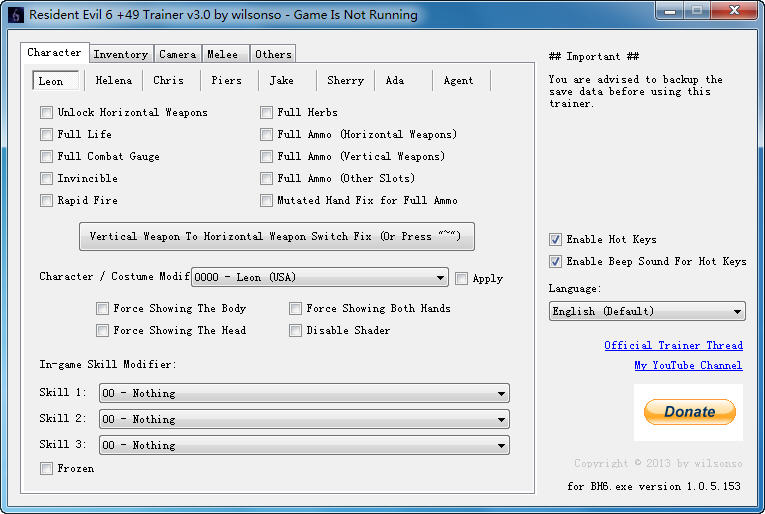
Task: Disable Enable Beep Sound For Hot Keys
Action: 555,261
